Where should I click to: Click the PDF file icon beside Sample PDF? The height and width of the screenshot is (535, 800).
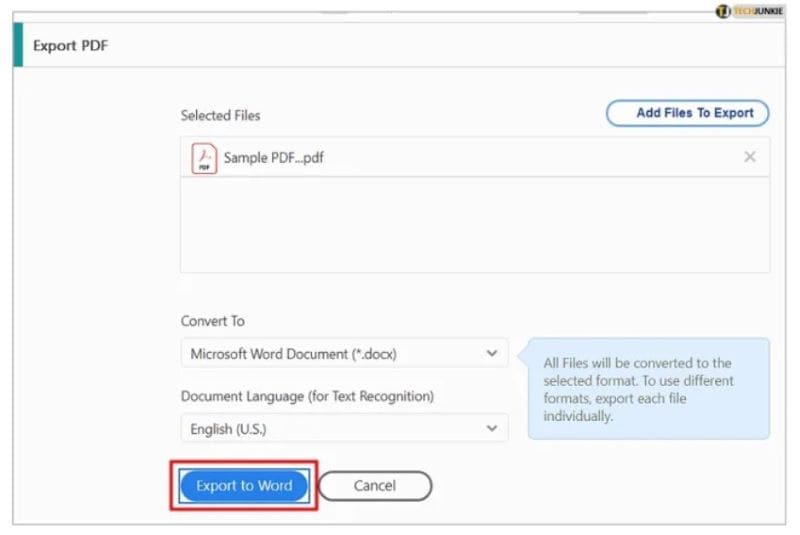204,158
